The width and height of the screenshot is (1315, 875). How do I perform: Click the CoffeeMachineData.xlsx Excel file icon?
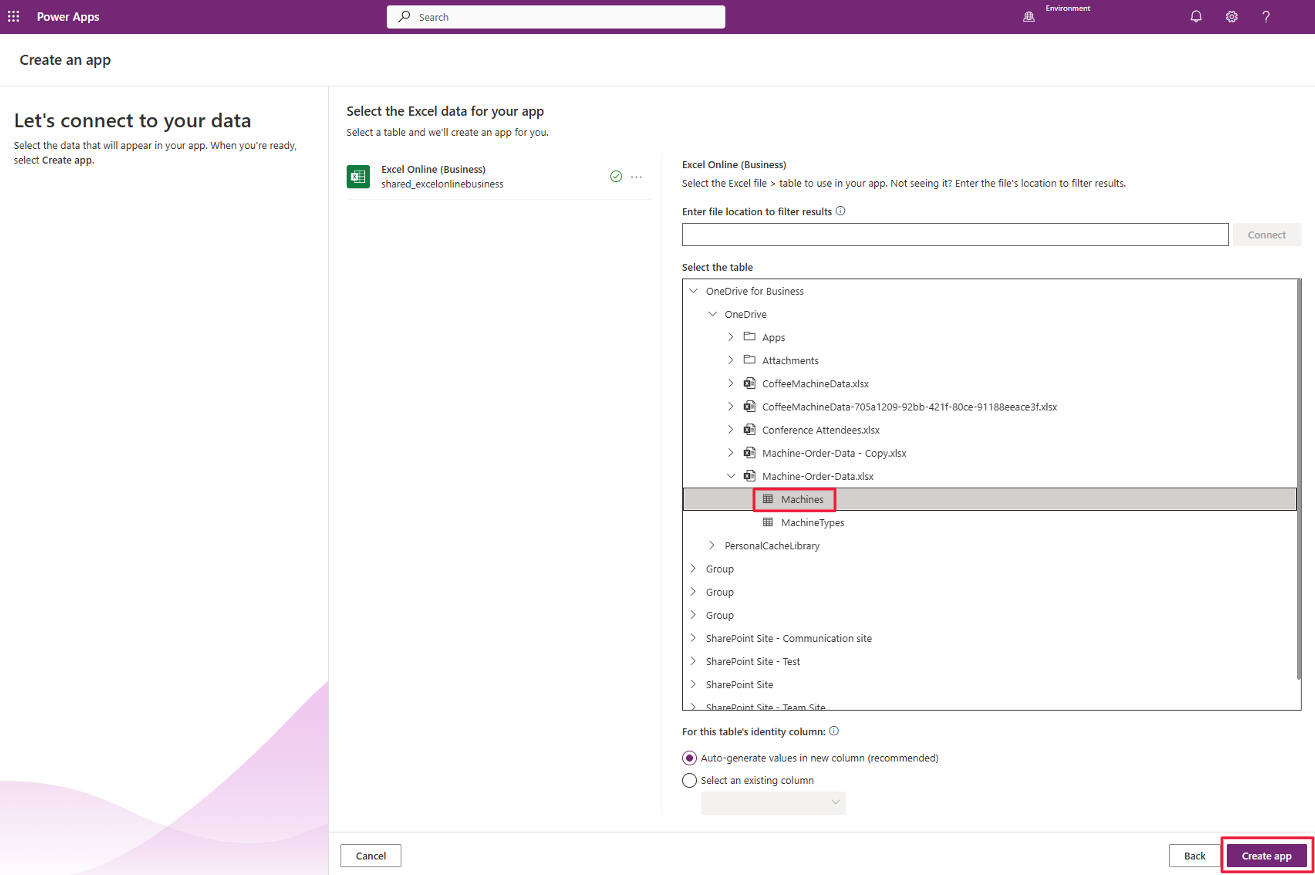click(749, 383)
